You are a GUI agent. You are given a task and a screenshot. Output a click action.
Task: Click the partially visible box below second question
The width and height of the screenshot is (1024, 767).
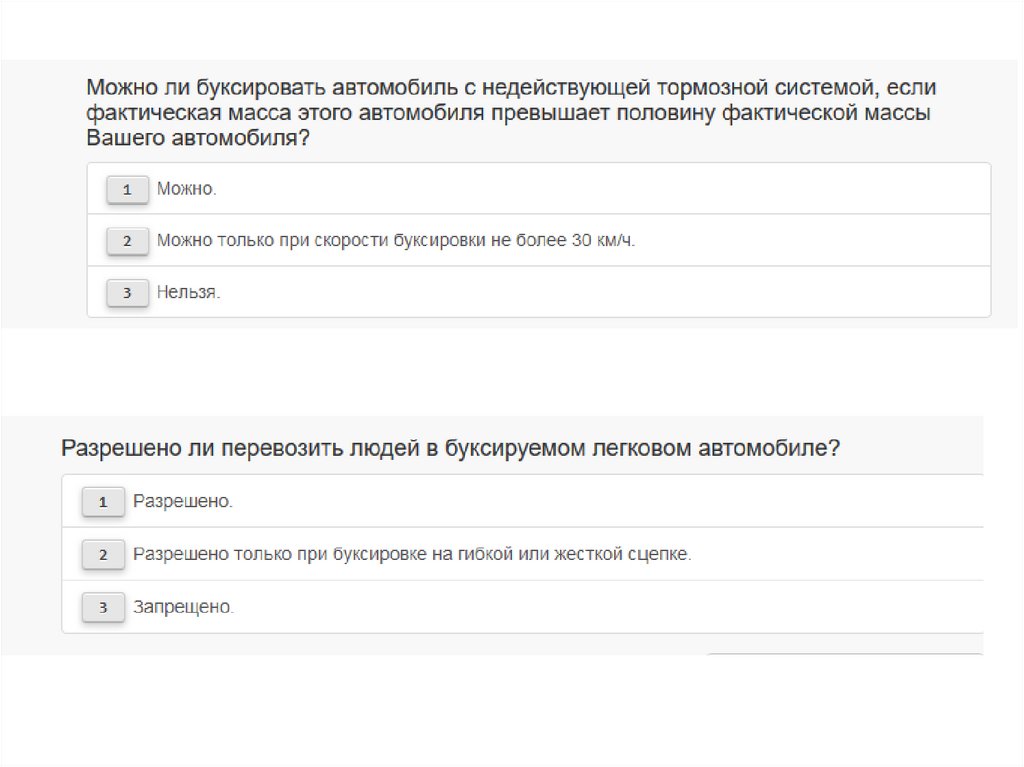845,657
